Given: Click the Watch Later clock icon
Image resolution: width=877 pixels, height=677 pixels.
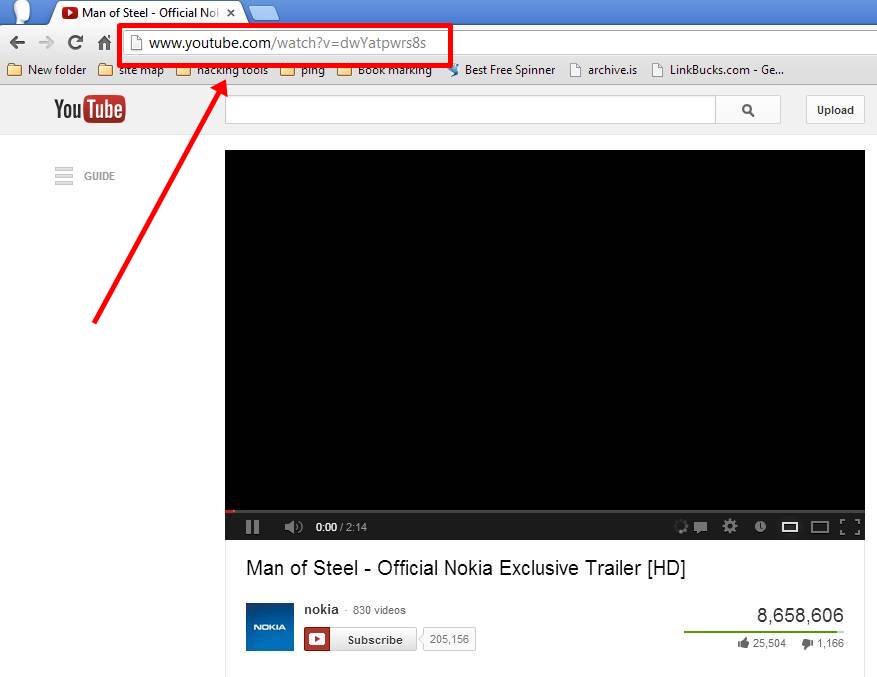Looking at the screenshot, I should (x=760, y=526).
